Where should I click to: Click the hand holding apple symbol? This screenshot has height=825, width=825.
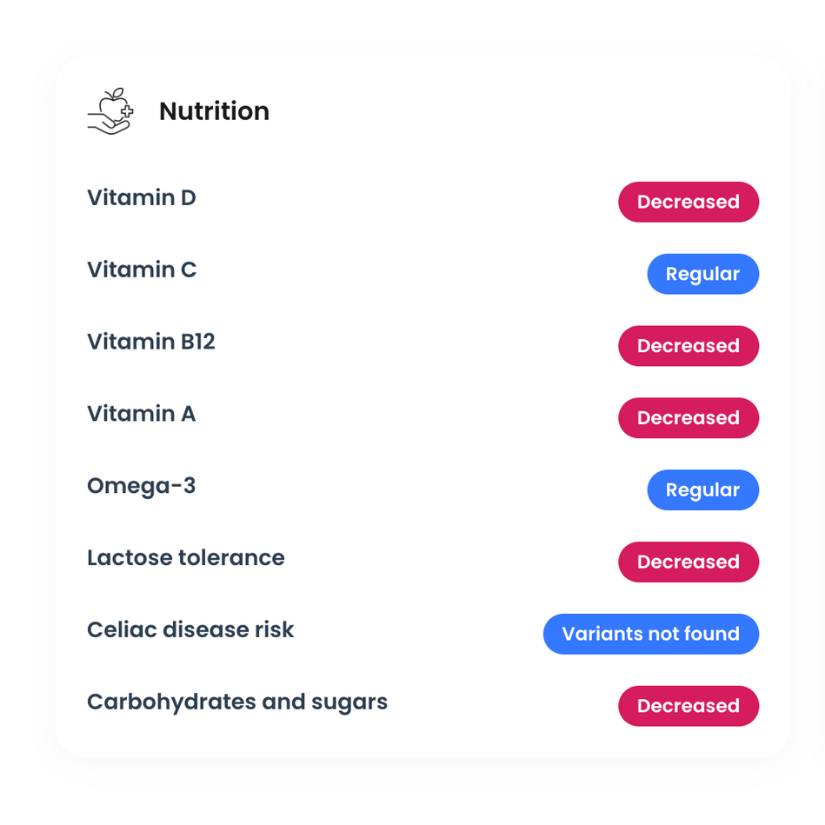pyautogui.click(x=110, y=112)
